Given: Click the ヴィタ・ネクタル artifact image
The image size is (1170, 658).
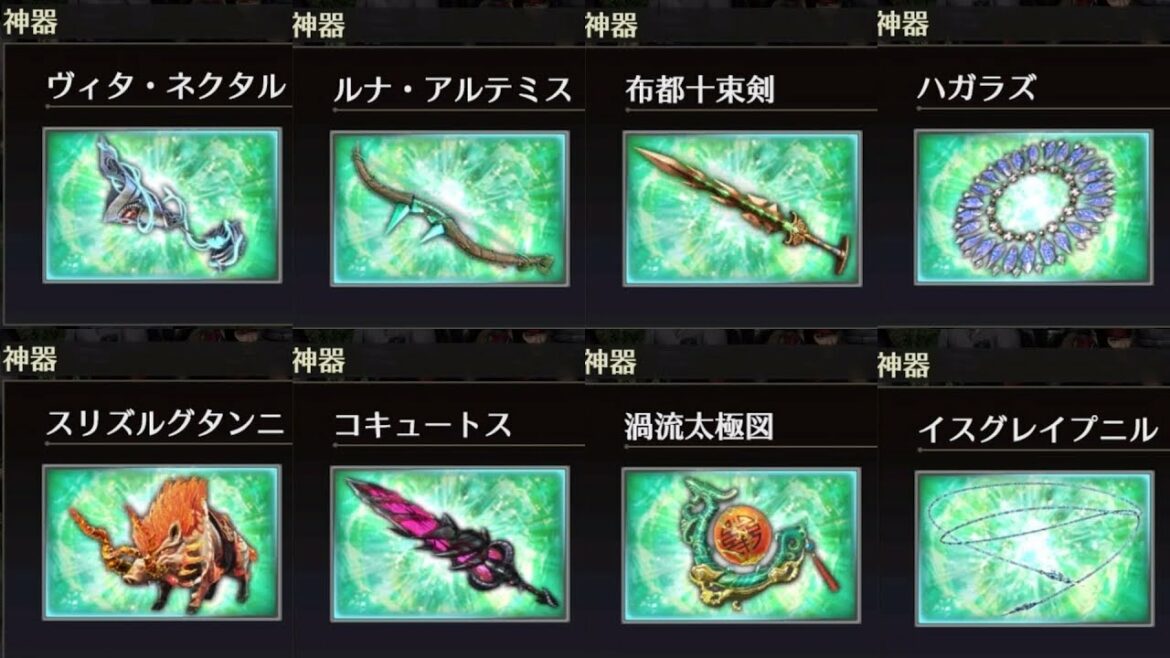Looking at the screenshot, I should (x=162, y=205).
